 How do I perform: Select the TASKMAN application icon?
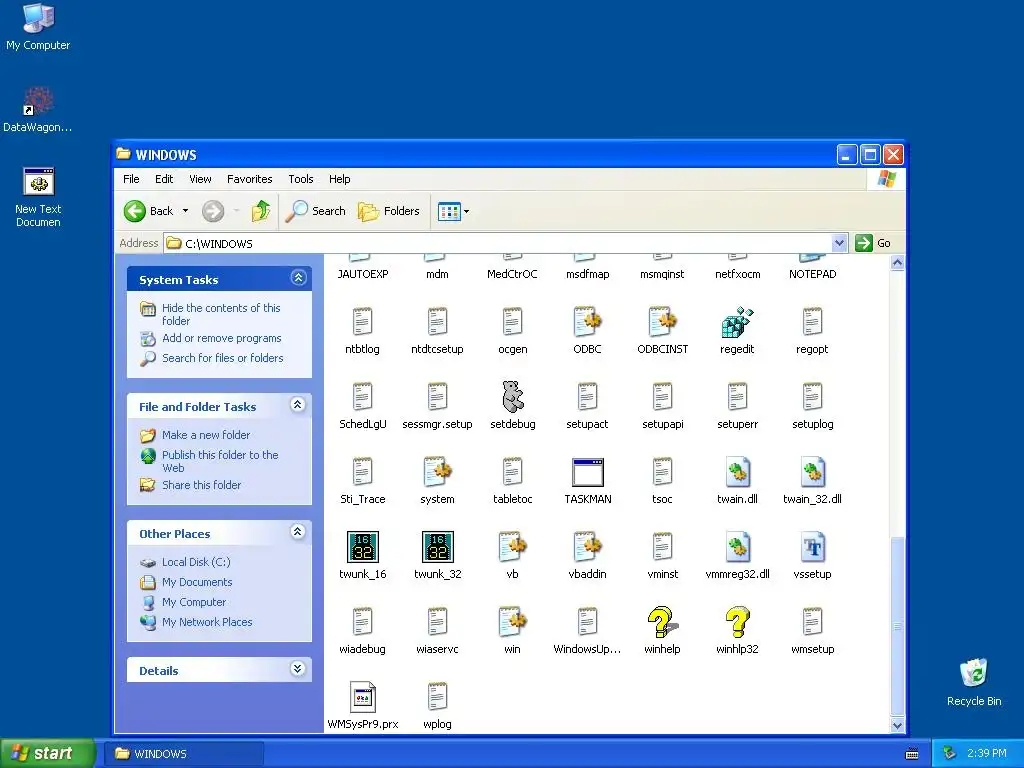pyautogui.click(x=587, y=472)
